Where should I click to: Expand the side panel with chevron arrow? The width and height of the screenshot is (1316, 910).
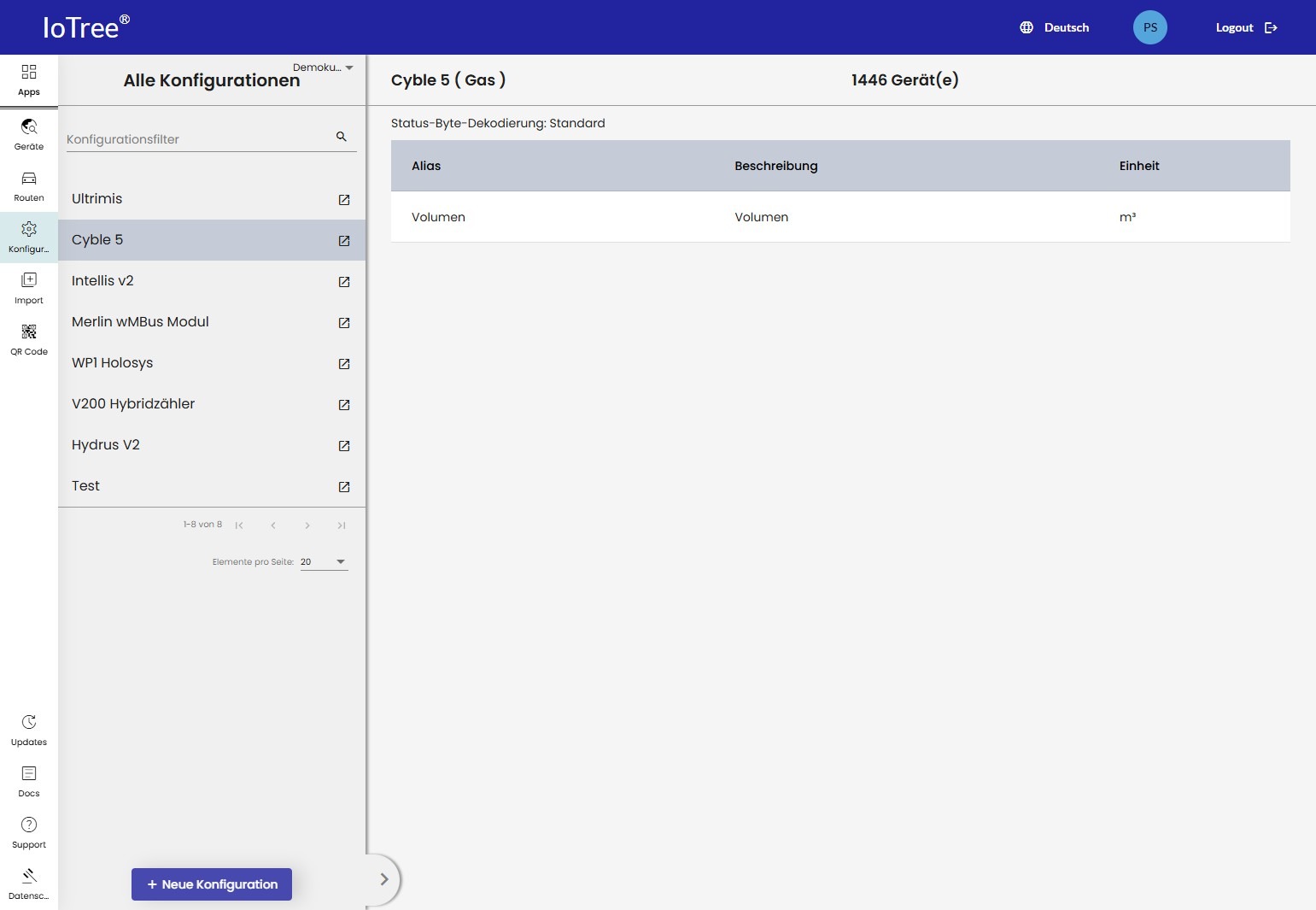[383, 879]
